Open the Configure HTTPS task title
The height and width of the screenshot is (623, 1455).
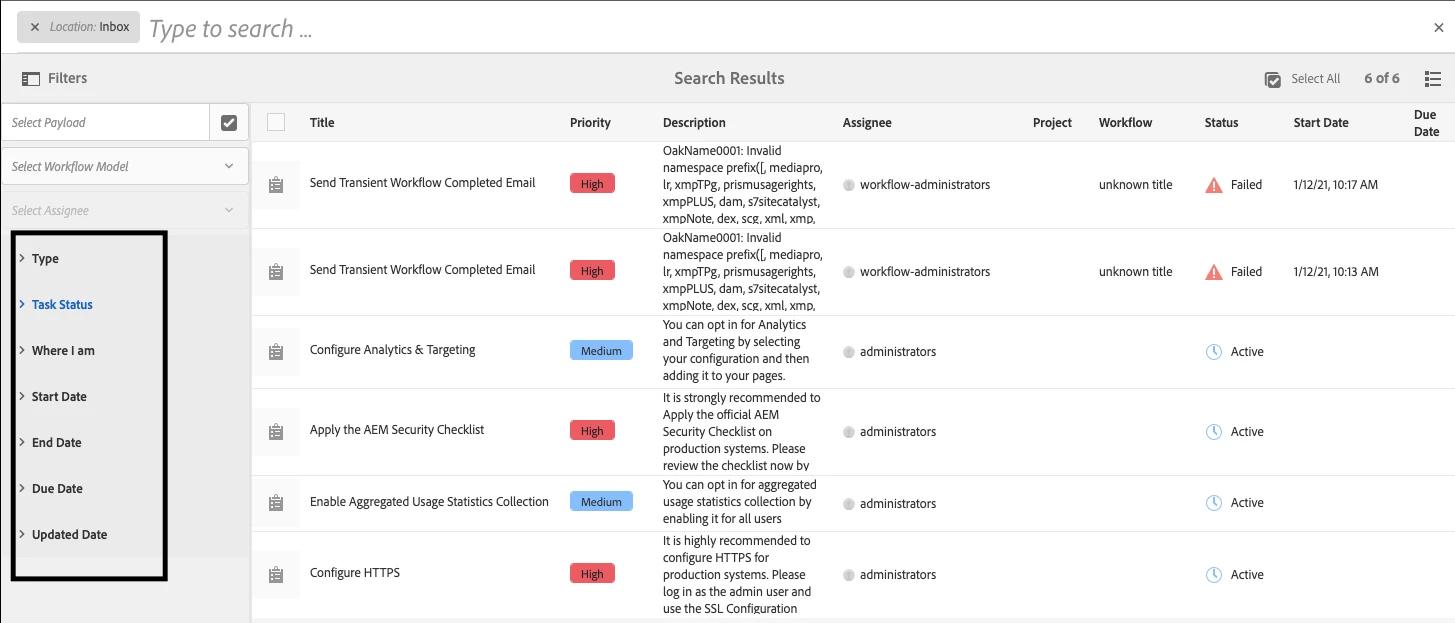[x=355, y=573]
